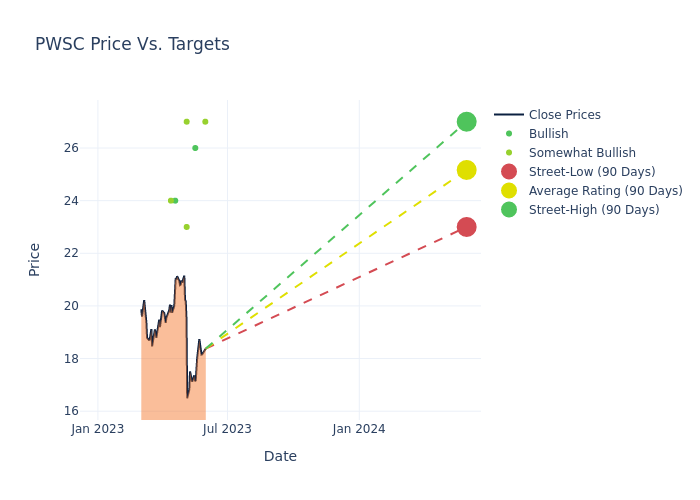
Task: Click the Jul 2023 x-axis label
Action: click(227, 429)
